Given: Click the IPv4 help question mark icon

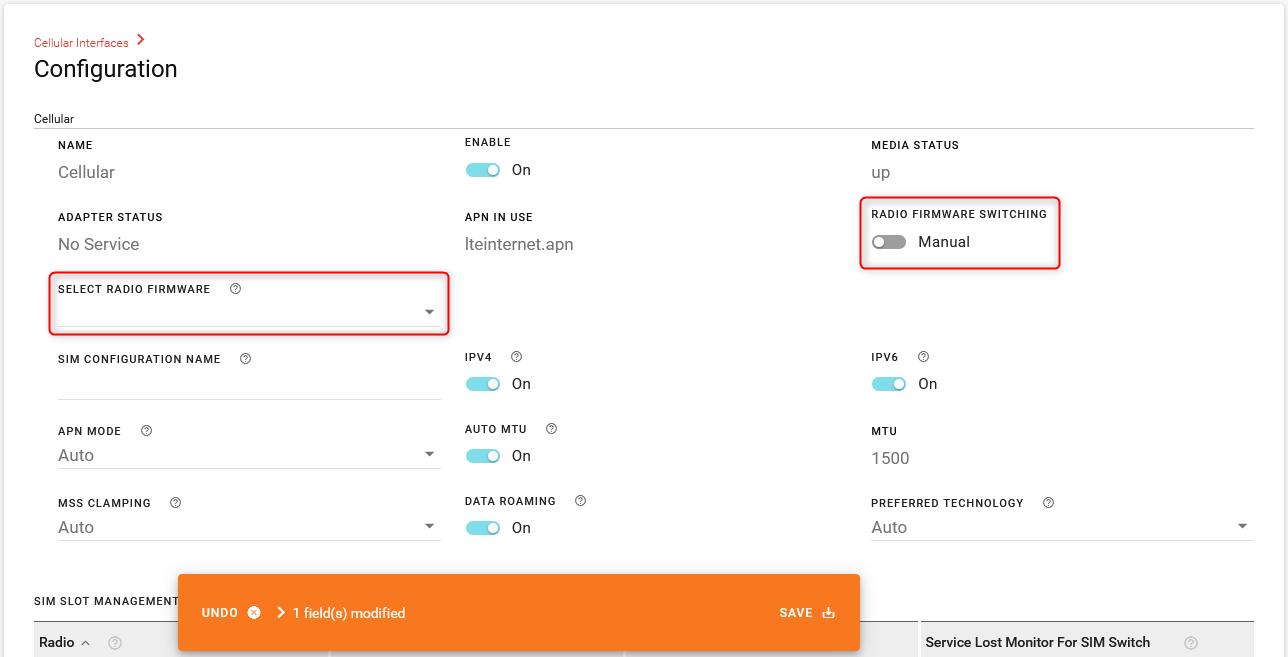Looking at the screenshot, I should pyautogui.click(x=517, y=357).
